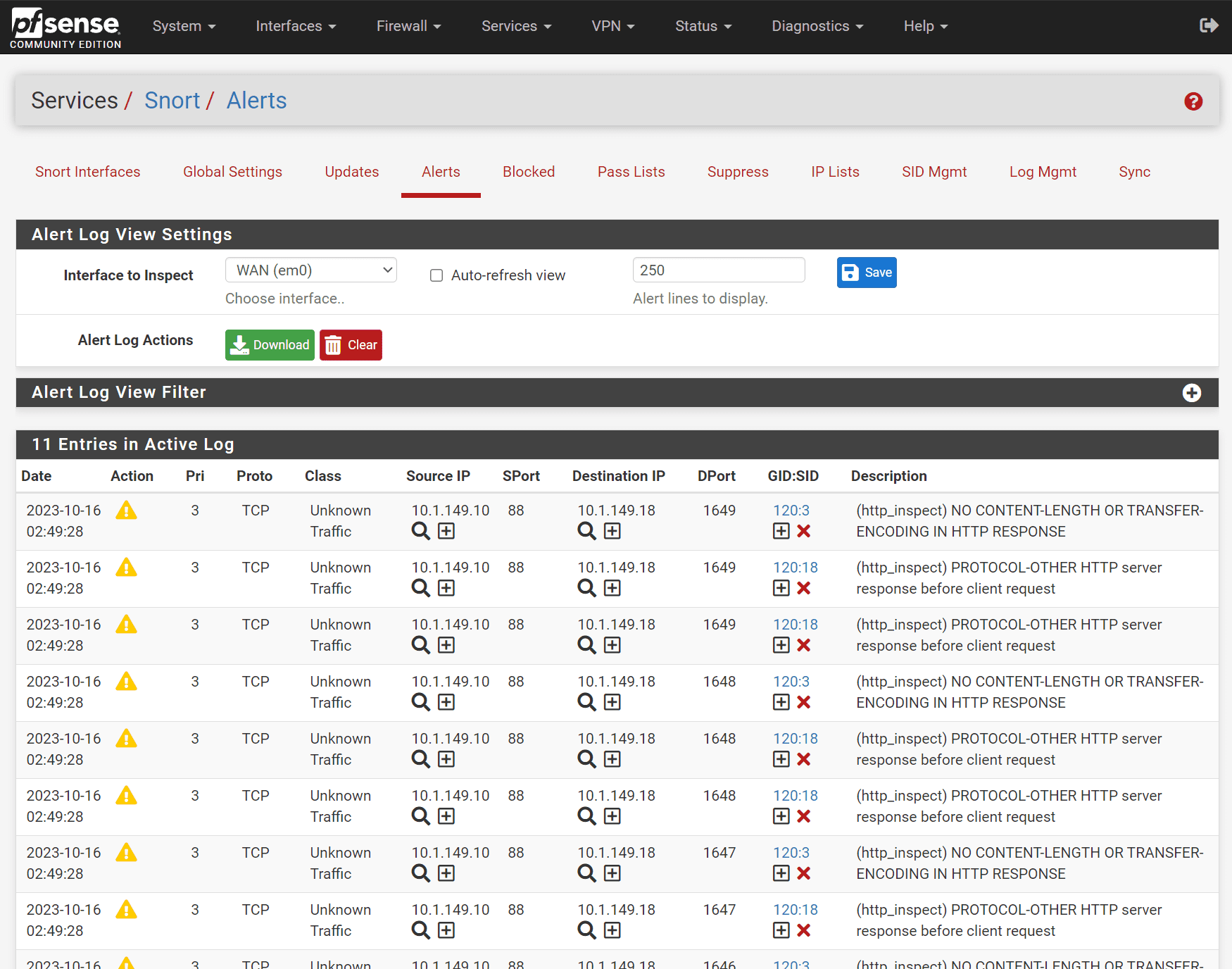Click magnifier under second row Destination IP
The height and width of the screenshot is (969, 1232).
point(586,588)
